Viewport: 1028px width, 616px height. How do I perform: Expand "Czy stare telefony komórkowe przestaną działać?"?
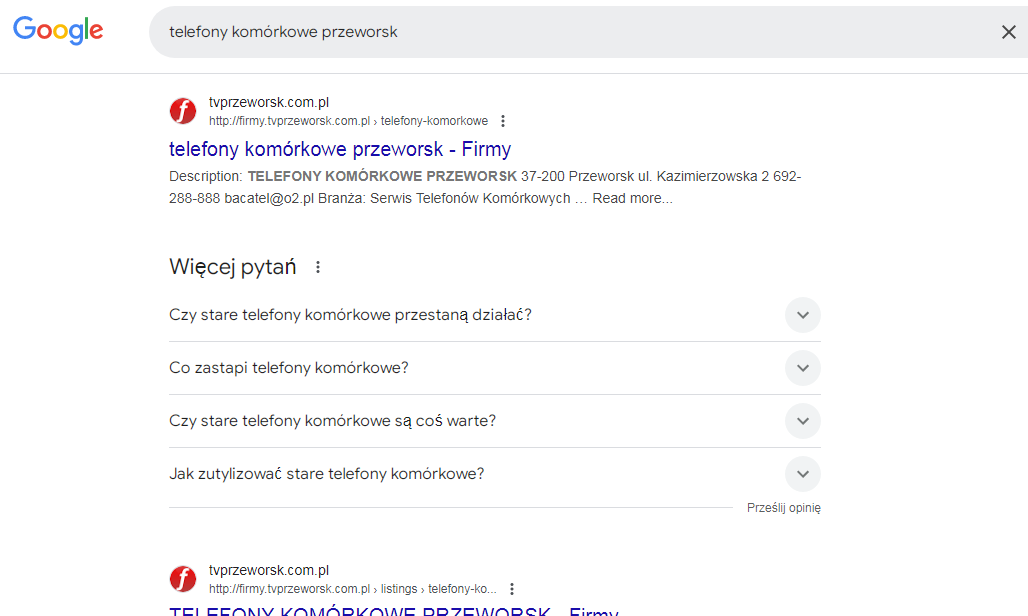[802, 315]
